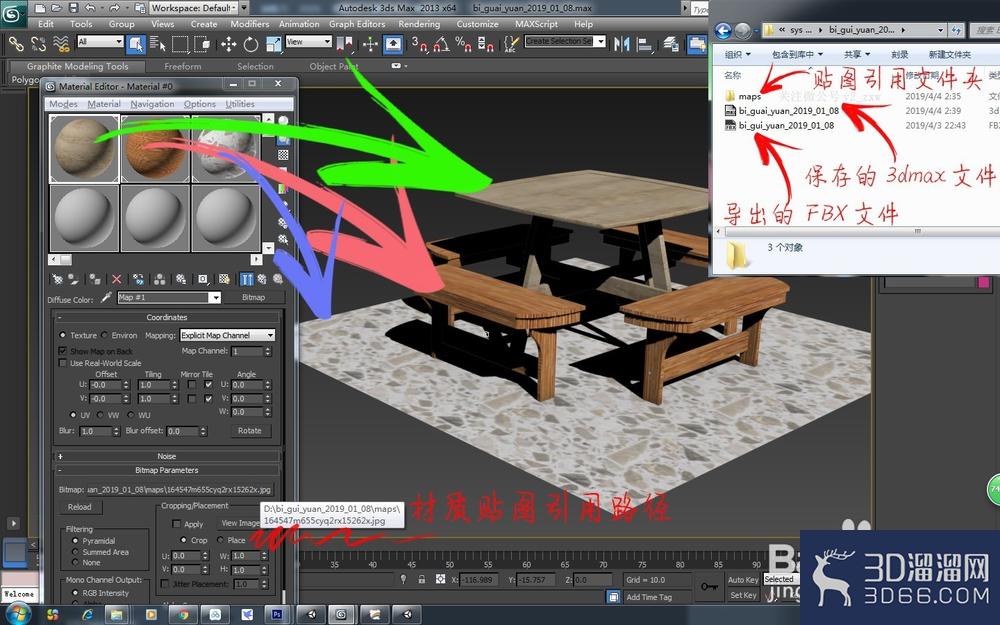Viewport: 1000px width, 625px height.
Task: Choose Summed Area filtering
Action: (75, 552)
